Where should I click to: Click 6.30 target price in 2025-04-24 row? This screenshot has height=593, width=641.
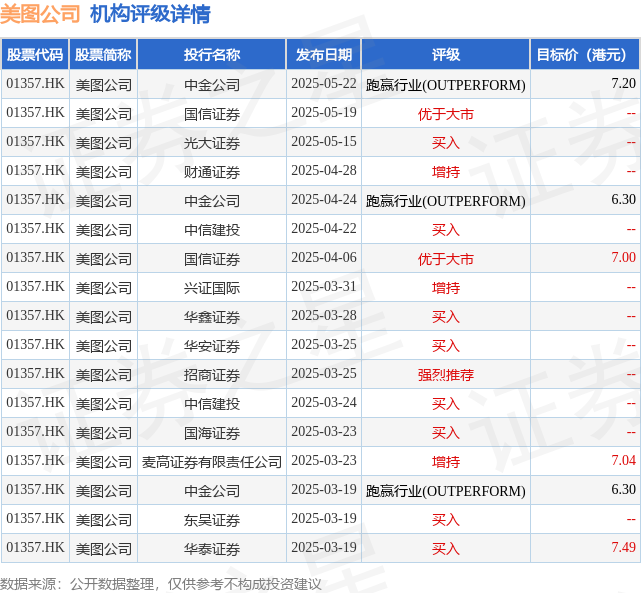(623, 200)
